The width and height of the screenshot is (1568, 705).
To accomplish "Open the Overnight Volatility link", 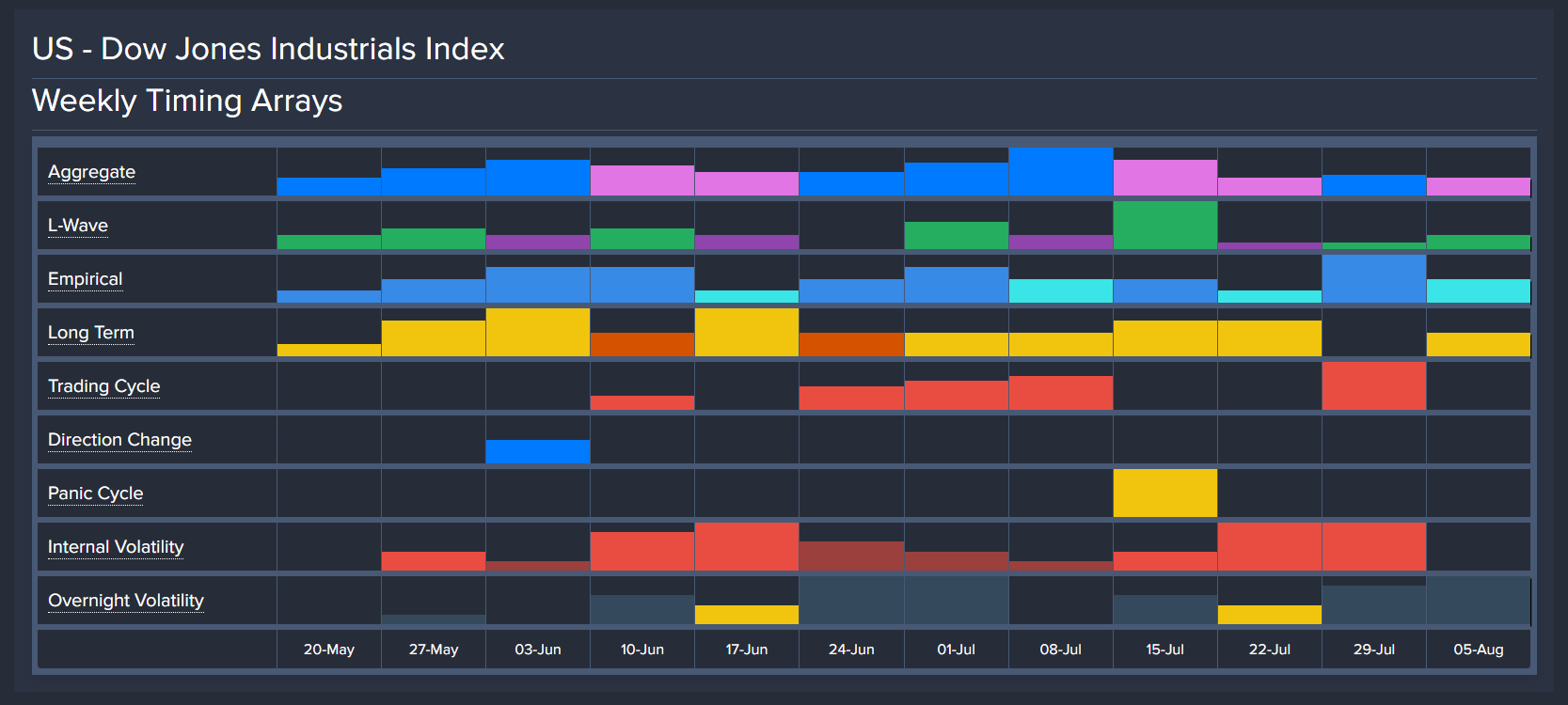I will pyautogui.click(x=125, y=601).
